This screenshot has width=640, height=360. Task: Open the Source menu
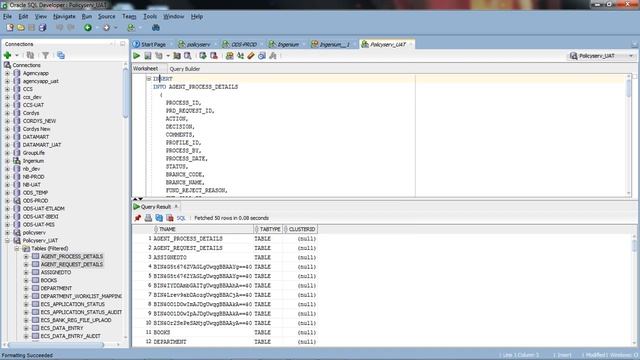point(107,16)
